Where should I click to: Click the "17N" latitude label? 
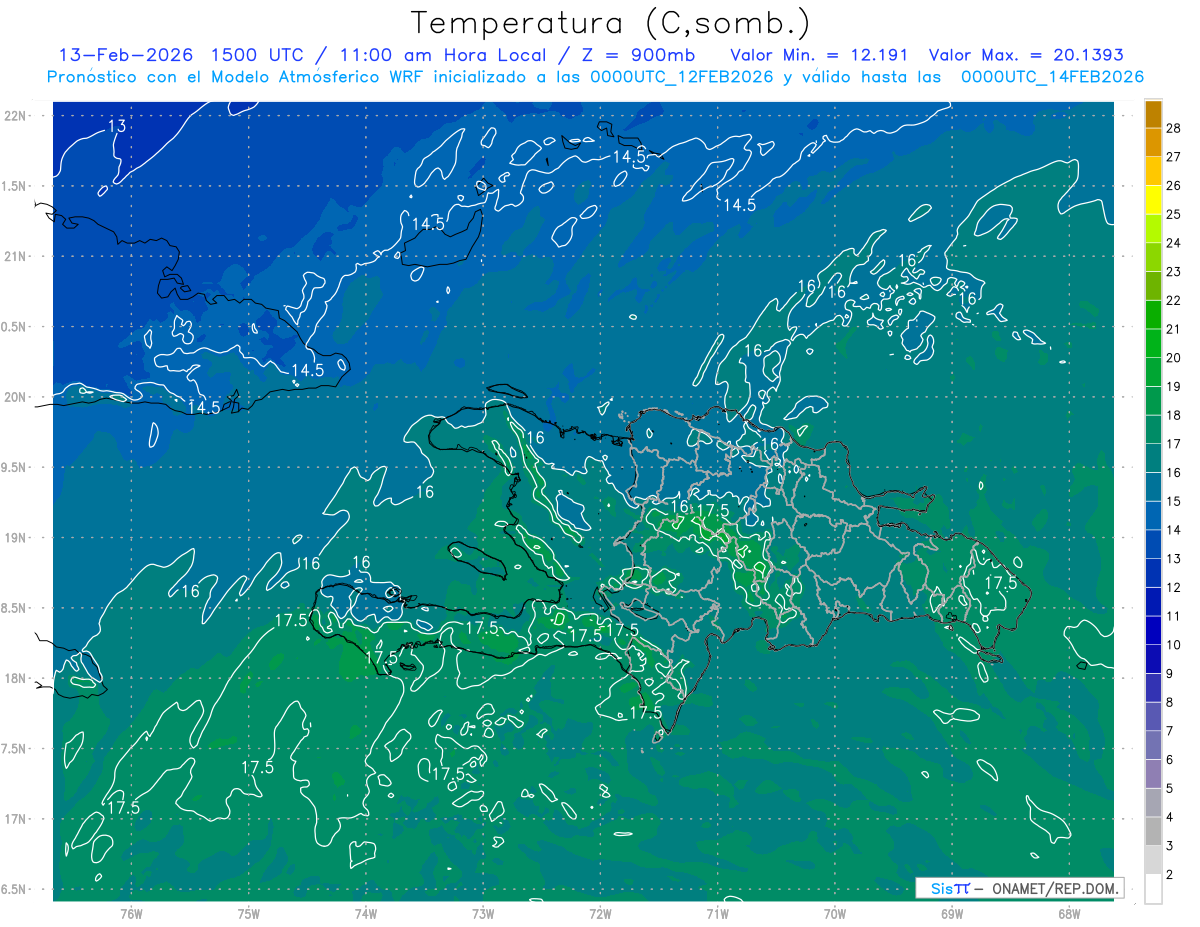coord(15,819)
